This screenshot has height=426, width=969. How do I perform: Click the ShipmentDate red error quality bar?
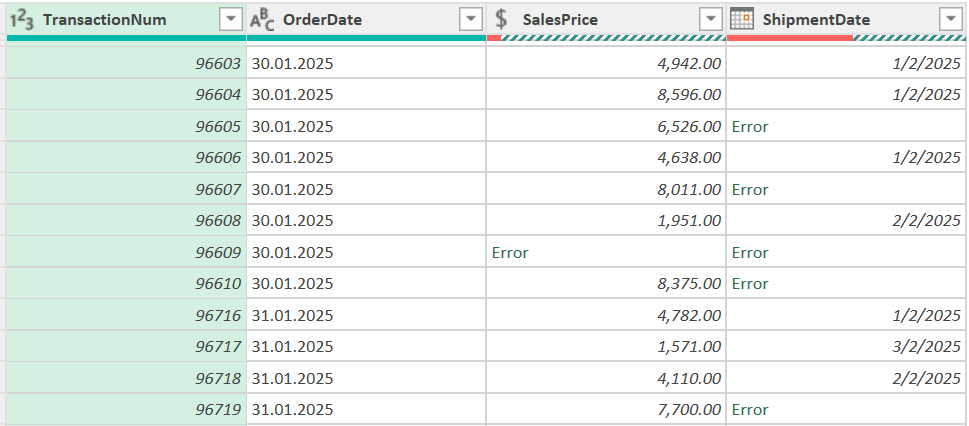click(789, 39)
